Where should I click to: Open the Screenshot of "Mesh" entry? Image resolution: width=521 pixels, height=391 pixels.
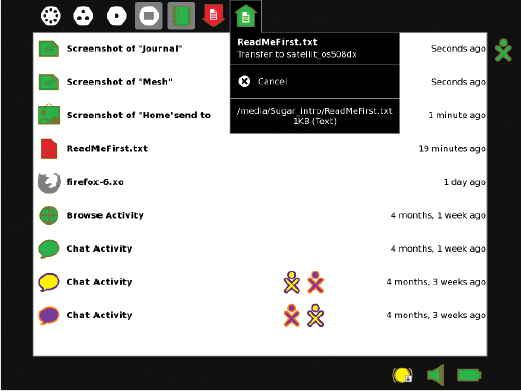tap(120, 82)
